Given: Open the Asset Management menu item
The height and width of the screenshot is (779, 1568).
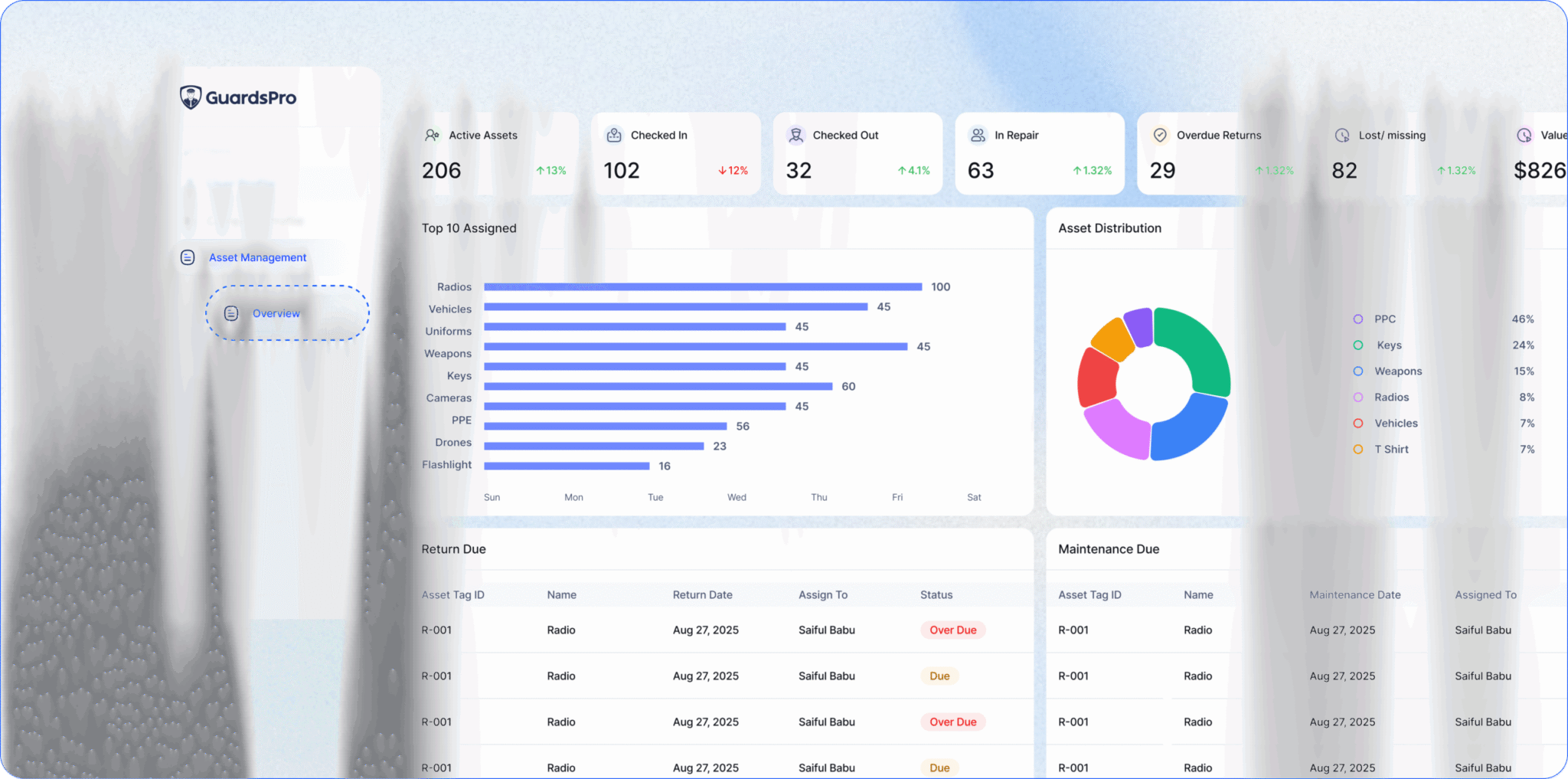Looking at the screenshot, I should pos(257,257).
